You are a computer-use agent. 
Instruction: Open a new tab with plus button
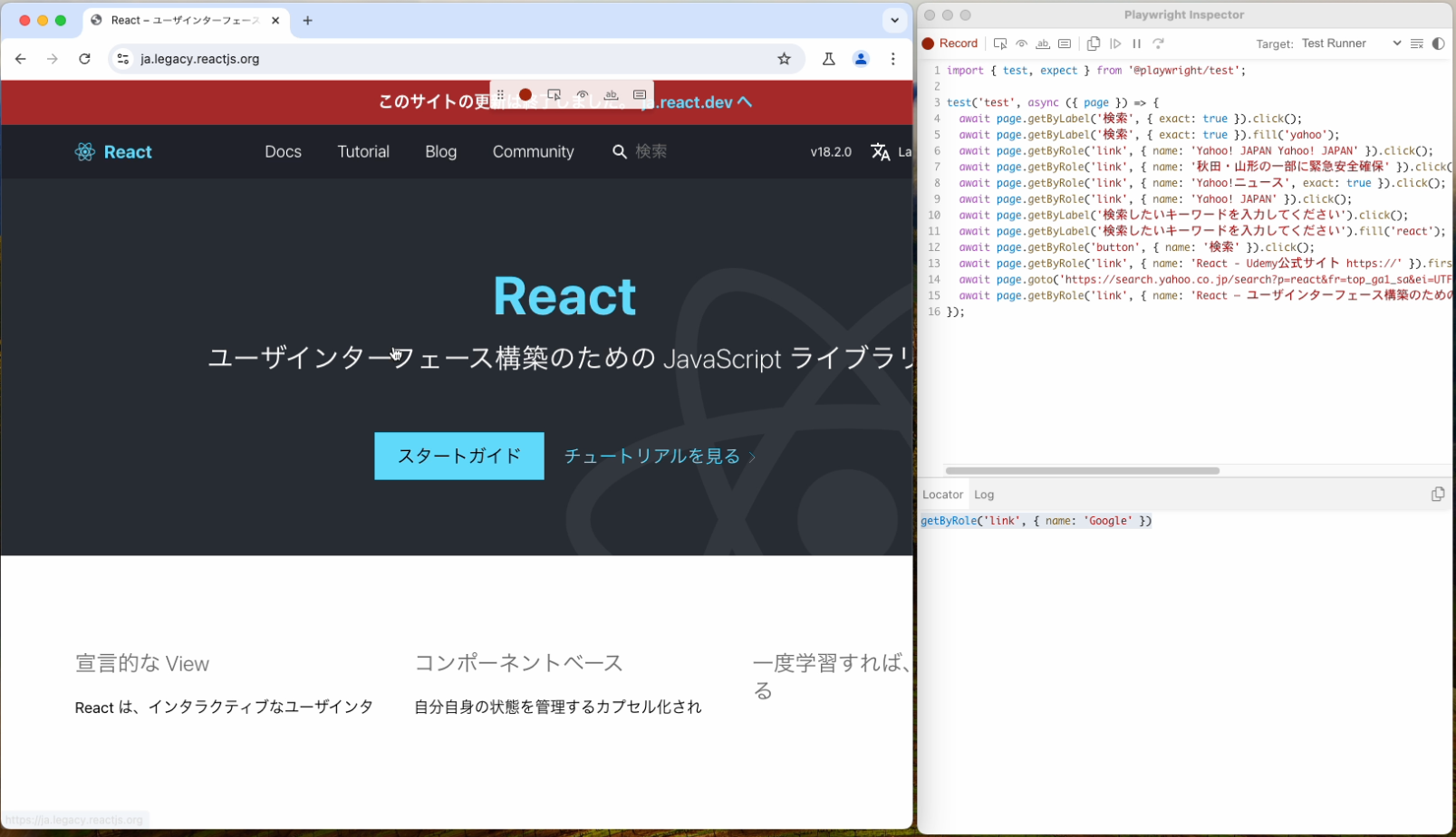308,21
